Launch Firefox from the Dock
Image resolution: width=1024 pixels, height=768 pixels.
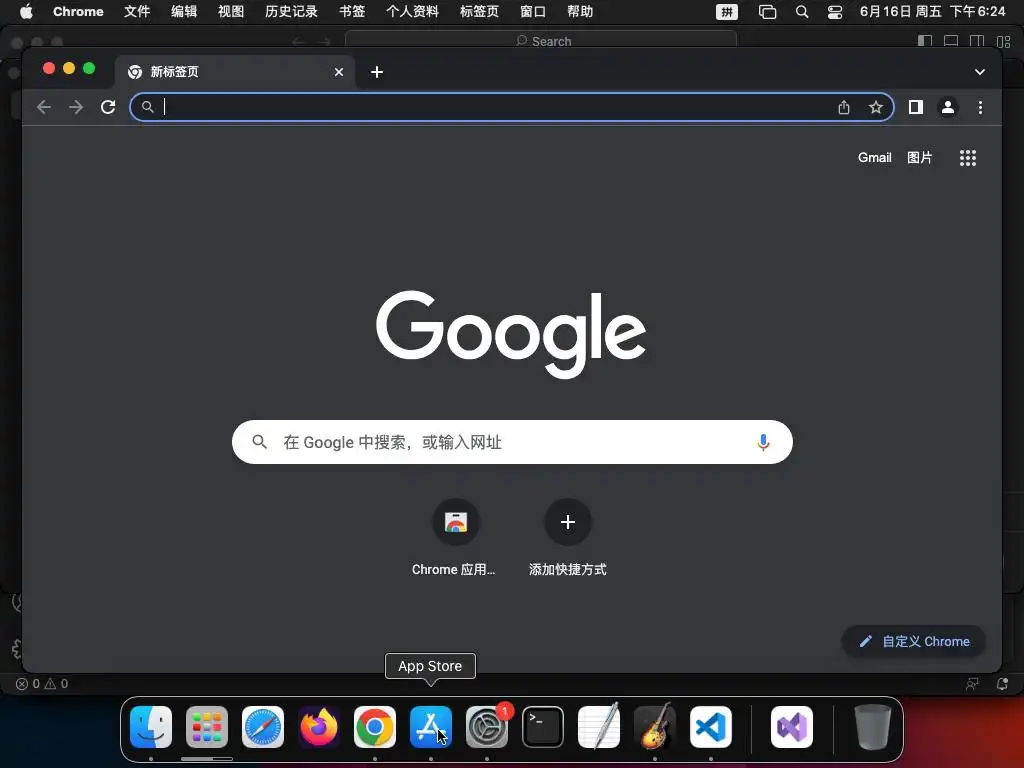pyautogui.click(x=319, y=727)
